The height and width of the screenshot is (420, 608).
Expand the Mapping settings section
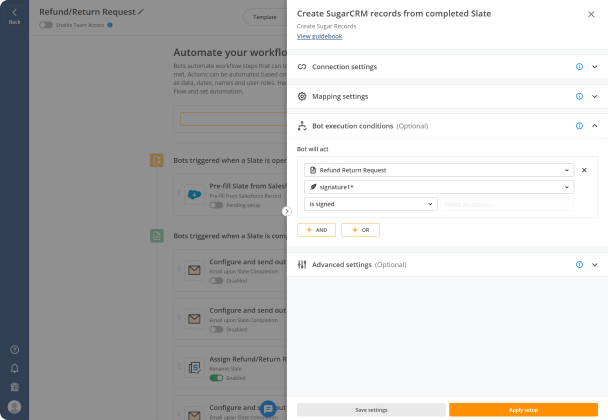point(594,96)
